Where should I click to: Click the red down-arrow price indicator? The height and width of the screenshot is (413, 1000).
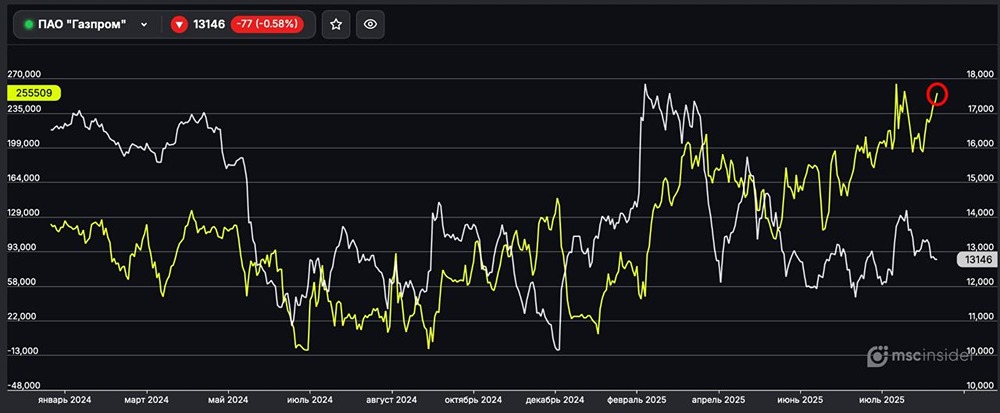180,24
